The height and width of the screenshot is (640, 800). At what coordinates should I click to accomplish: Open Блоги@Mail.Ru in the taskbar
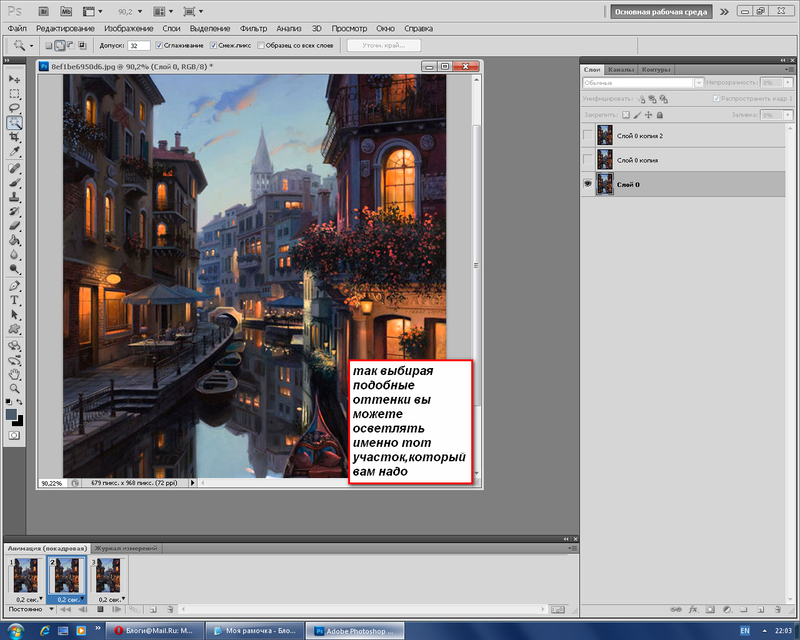coord(155,631)
